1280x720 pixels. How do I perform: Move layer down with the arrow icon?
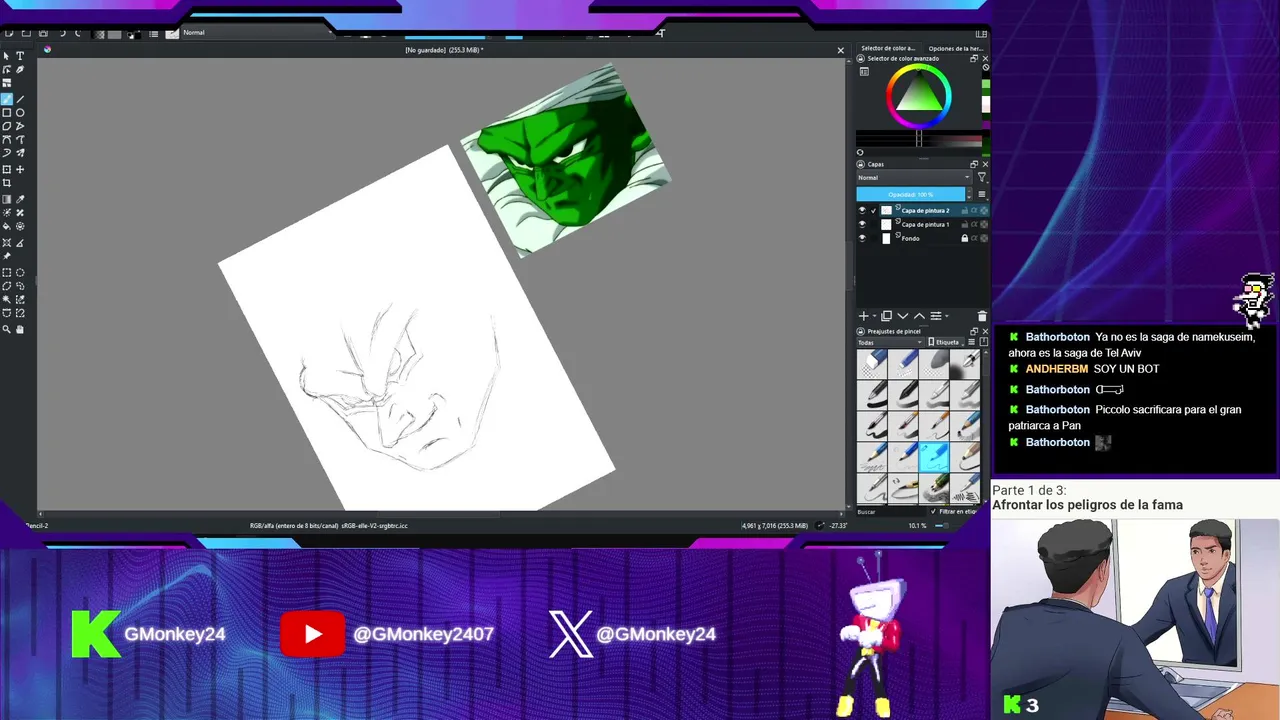903,316
